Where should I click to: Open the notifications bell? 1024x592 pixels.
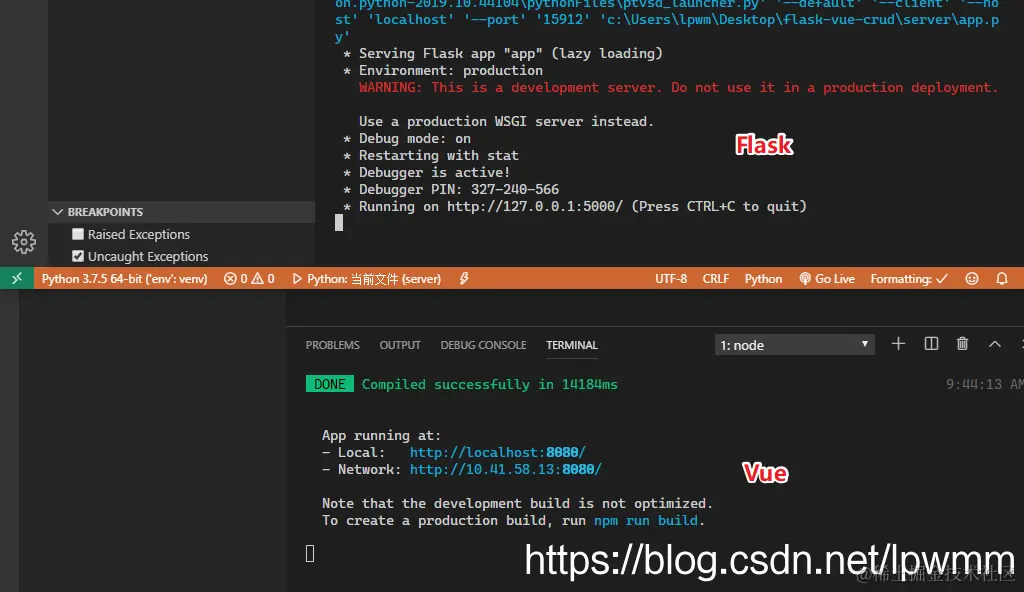pos(1002,278)
